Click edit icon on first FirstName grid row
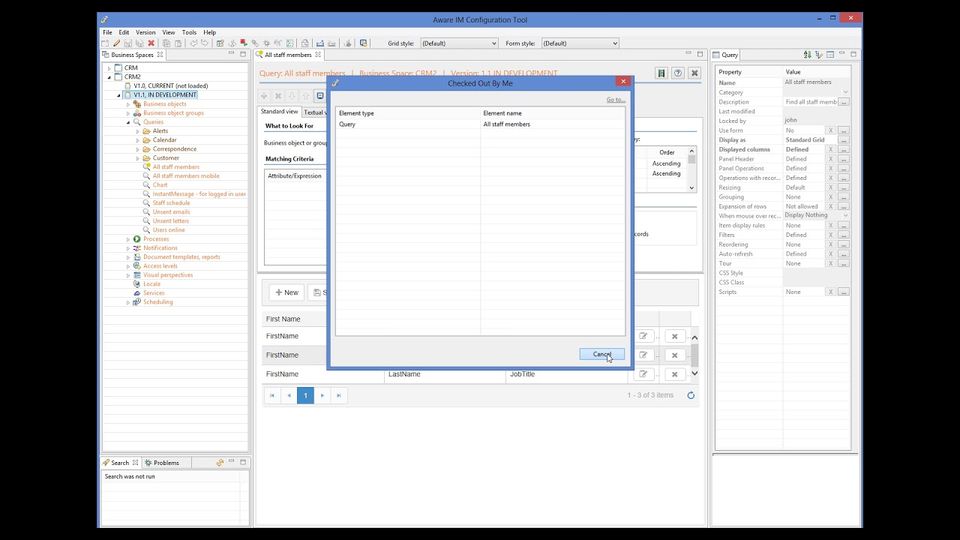This screenshot has height=540, width=960. [x=643, y=336]
